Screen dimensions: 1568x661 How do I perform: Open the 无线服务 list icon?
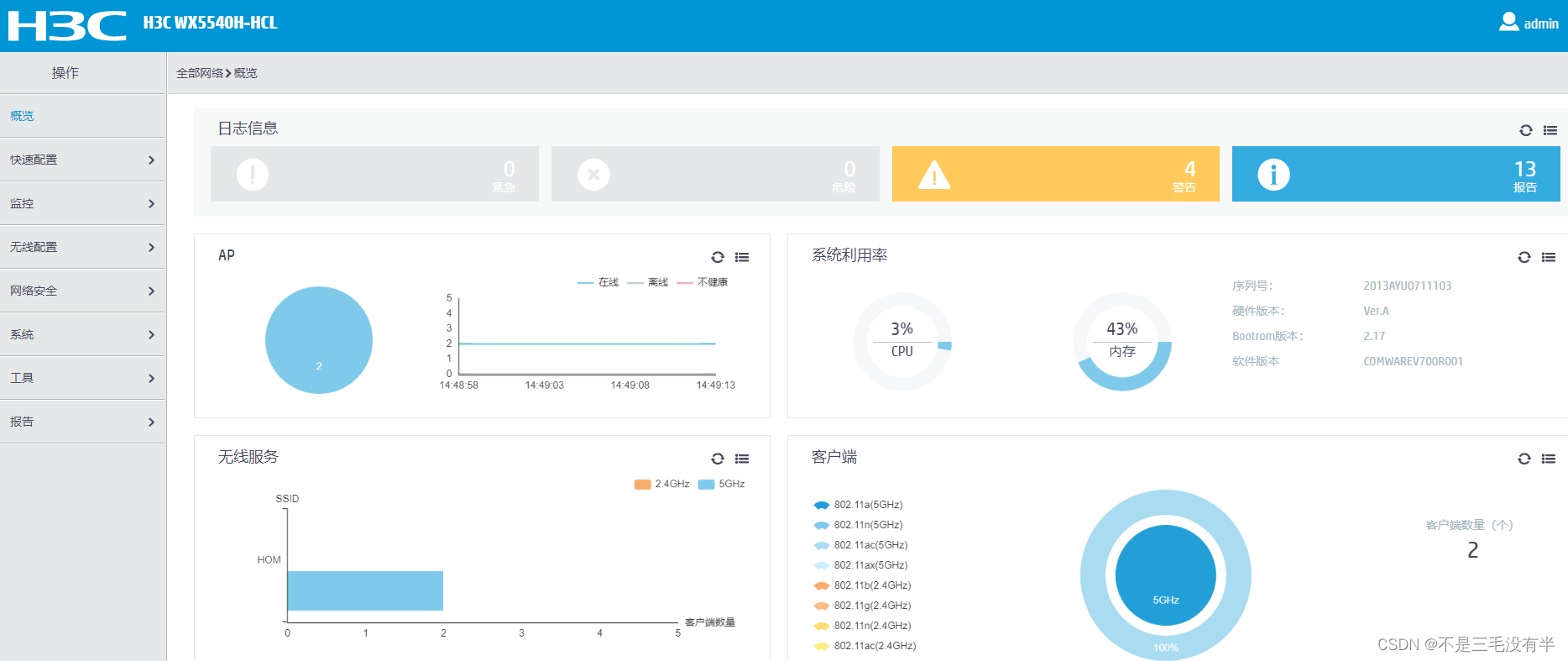pyautogui.click(x=742, y=459)
